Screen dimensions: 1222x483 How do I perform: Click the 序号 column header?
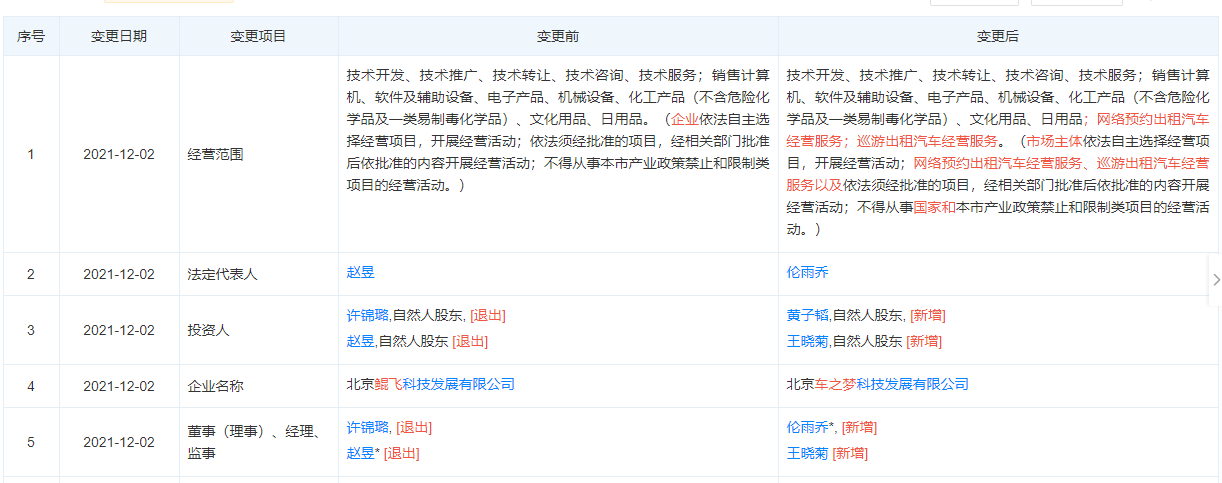[30, 36]
